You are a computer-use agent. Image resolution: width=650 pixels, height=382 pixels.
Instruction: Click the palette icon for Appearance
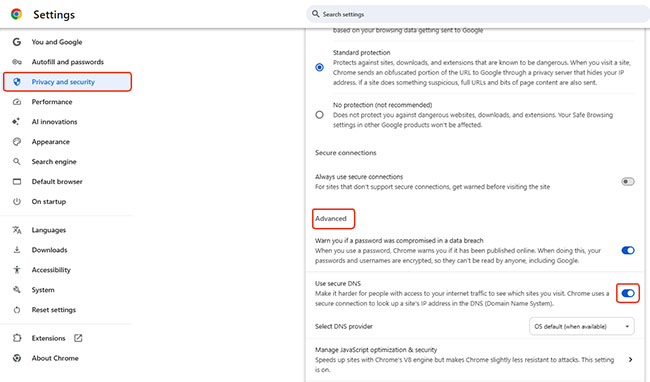click(17, 142)
